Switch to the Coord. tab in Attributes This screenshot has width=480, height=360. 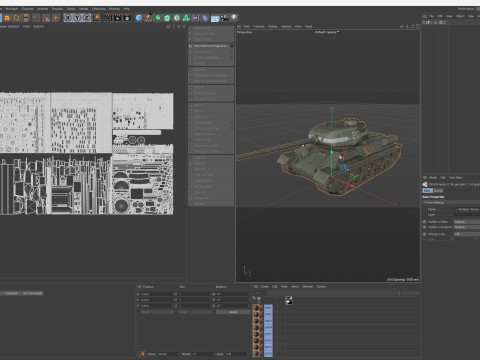438,191
